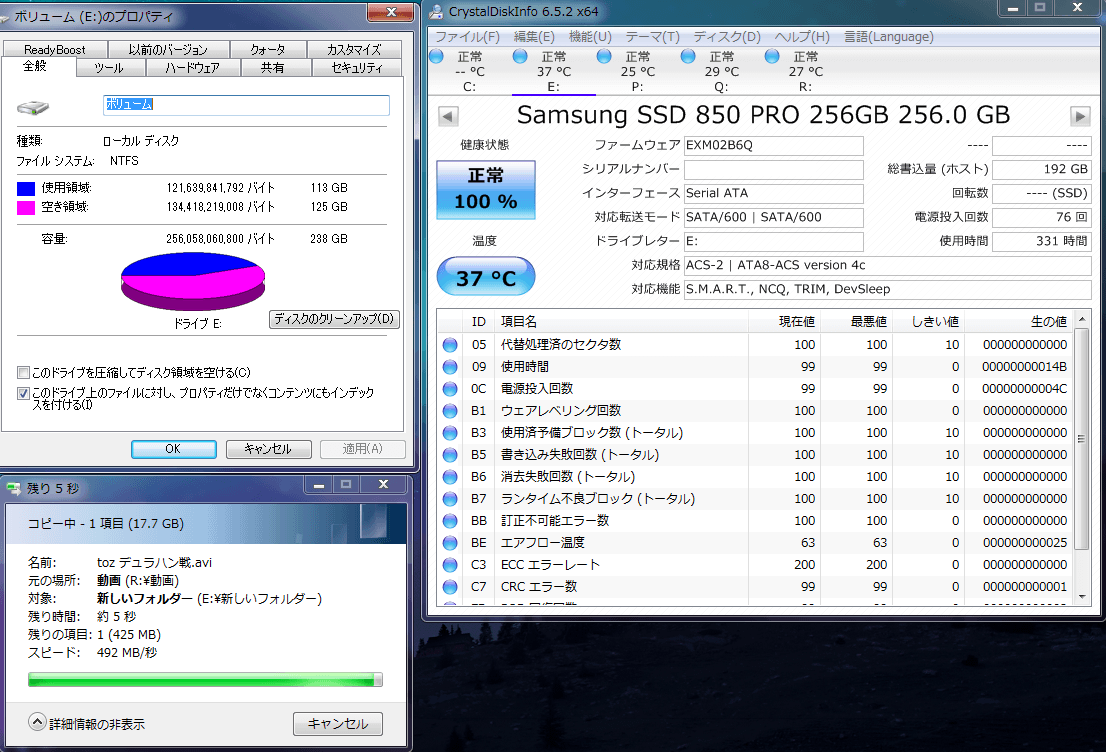Switch to the ハードウェア tab
The width and height of the screenshot is (1106, 752).
tap(193, 68)
